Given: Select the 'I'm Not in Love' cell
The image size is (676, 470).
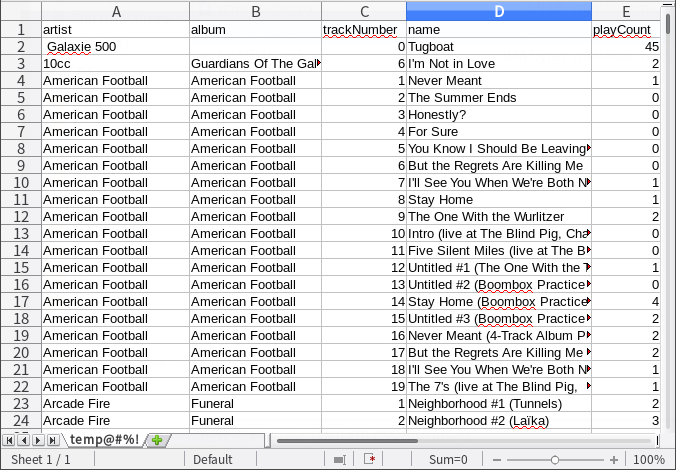Looking at the screenshot, I should (499, 63).
